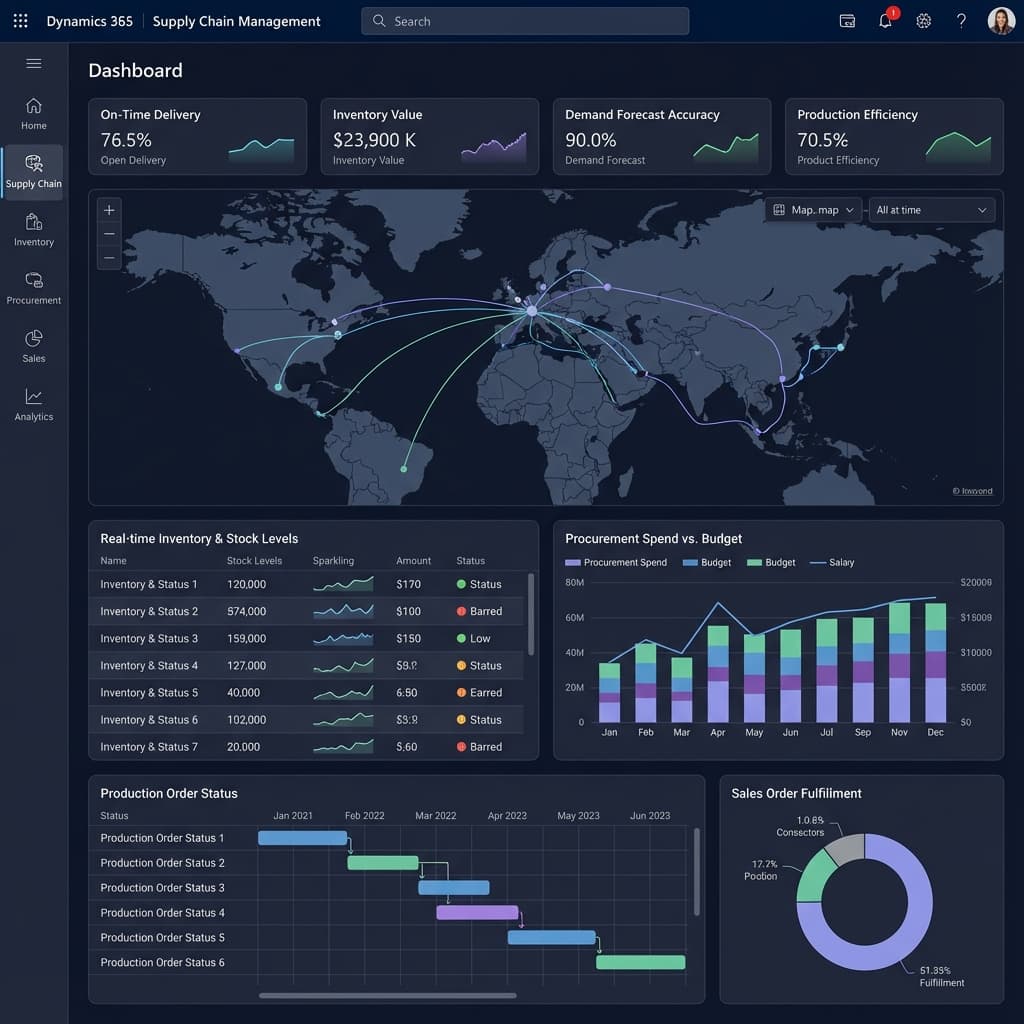Open the apps grid launcher
Screen dimensions: 1024x1024
(19, 20)
